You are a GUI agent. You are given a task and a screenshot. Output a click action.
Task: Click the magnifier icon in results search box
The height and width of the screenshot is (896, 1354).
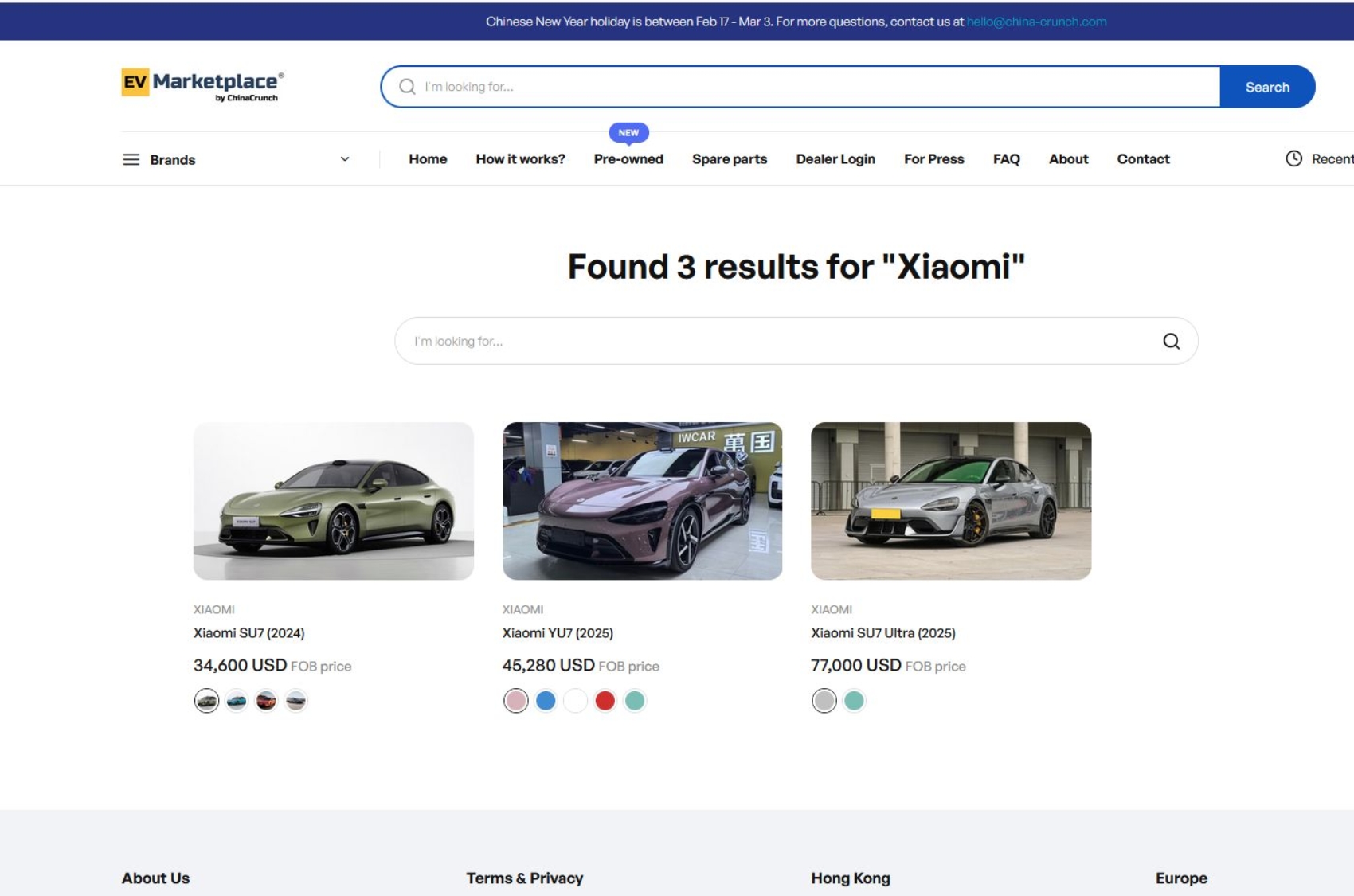pos(1171,341)
